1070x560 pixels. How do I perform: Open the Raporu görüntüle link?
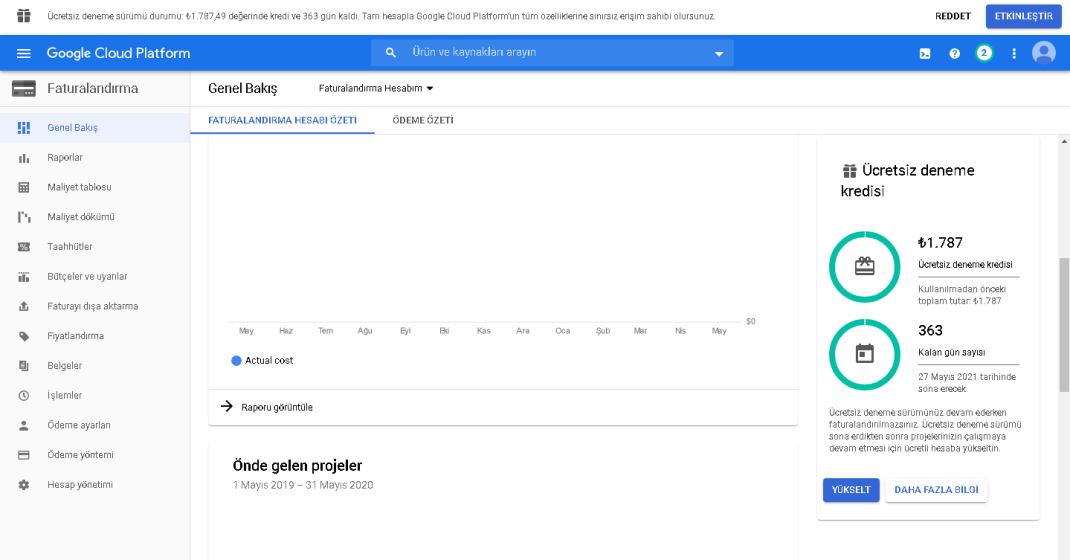pos(277,407)
